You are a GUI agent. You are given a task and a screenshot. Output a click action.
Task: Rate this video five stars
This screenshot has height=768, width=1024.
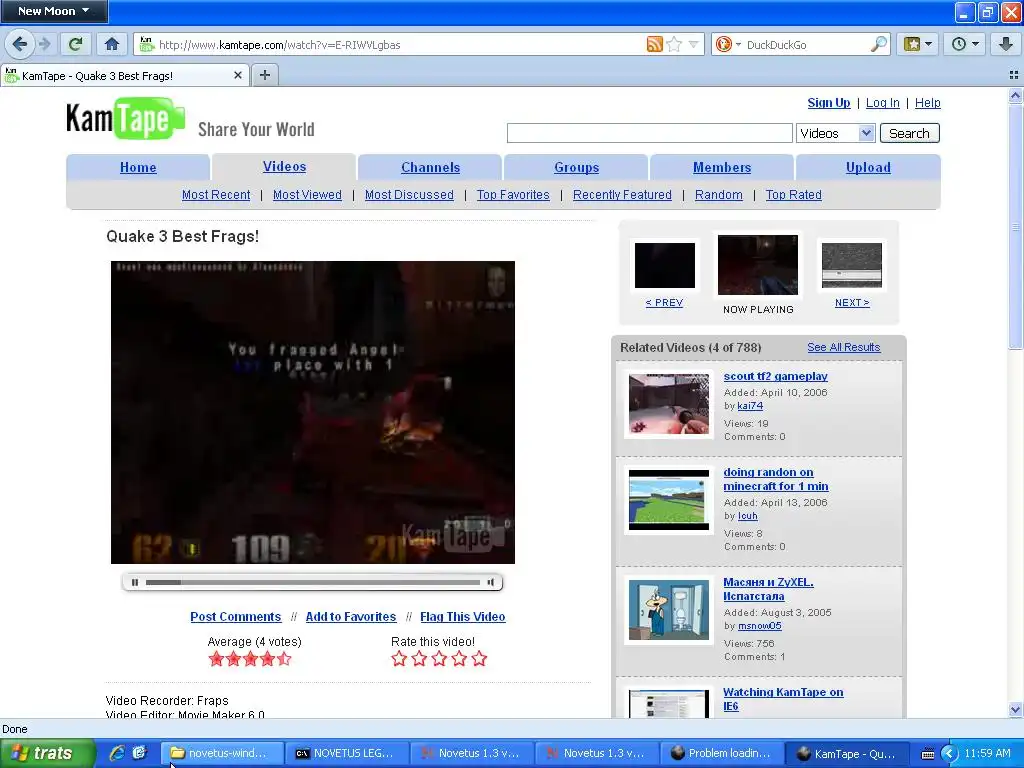click(479, 658)
